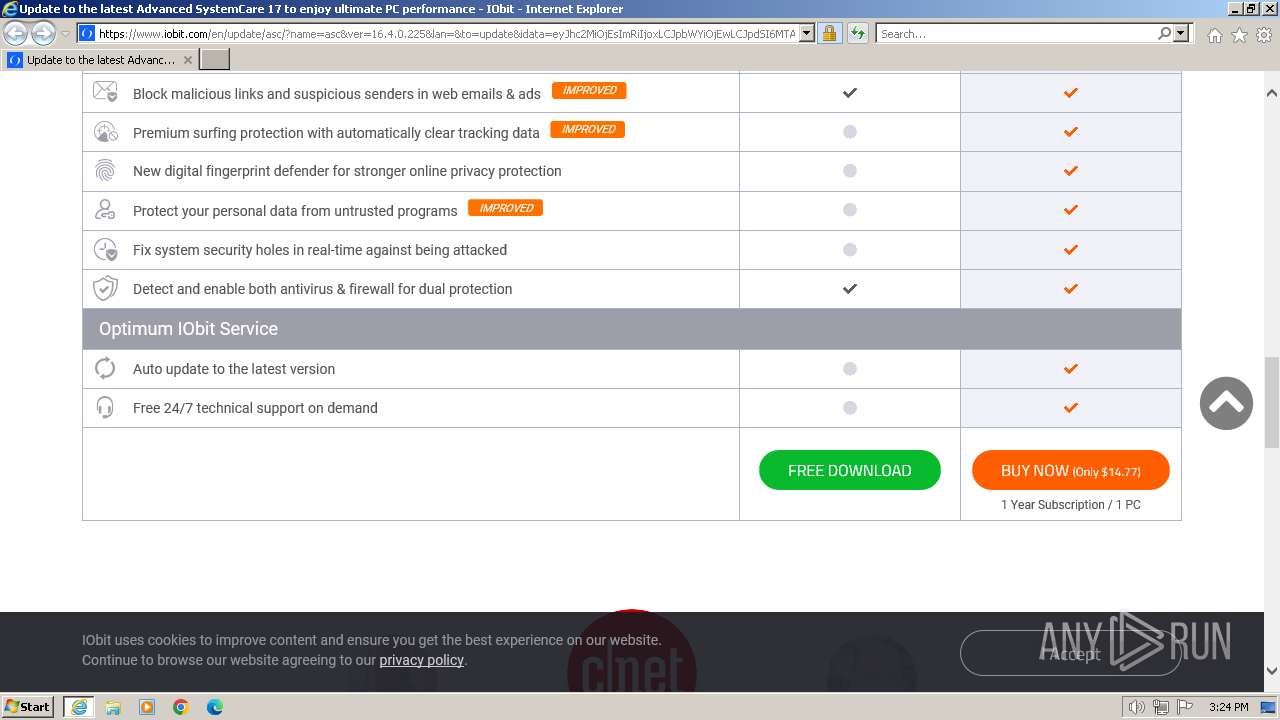The width and height of the screenshot is (1280, 720).
Task: Click the Protect personal data user icon
Action: tap(105, 210)
